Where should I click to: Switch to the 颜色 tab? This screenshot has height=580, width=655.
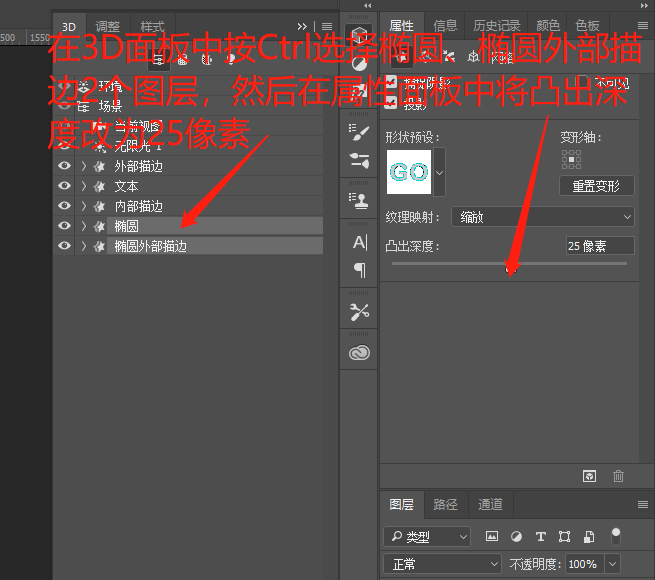coord(548,26)
